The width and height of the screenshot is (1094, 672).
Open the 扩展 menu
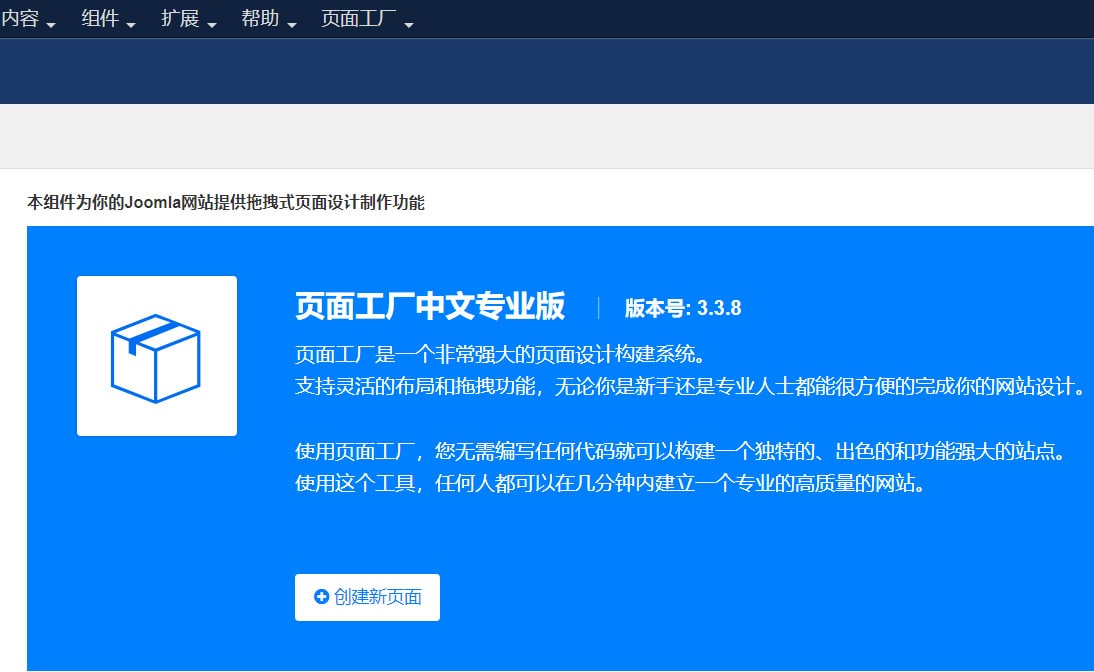coord(188,19)
